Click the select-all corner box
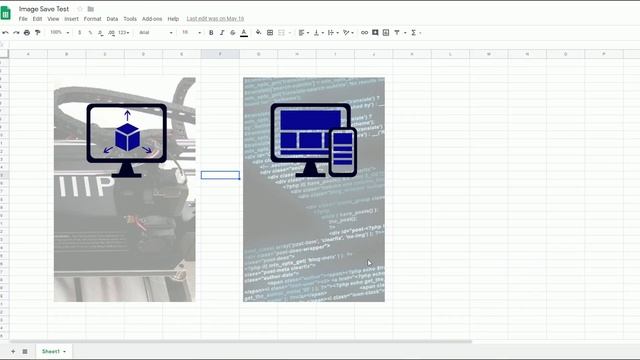The width and height of the screenshot is (640, 360). pos(4,54)
